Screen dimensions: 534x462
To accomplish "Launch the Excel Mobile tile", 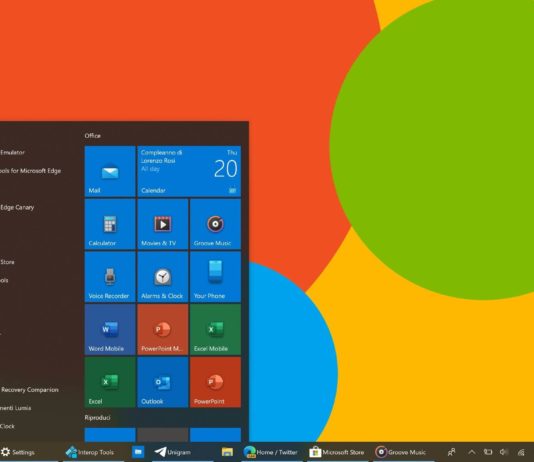I will (x=216, y=330).
